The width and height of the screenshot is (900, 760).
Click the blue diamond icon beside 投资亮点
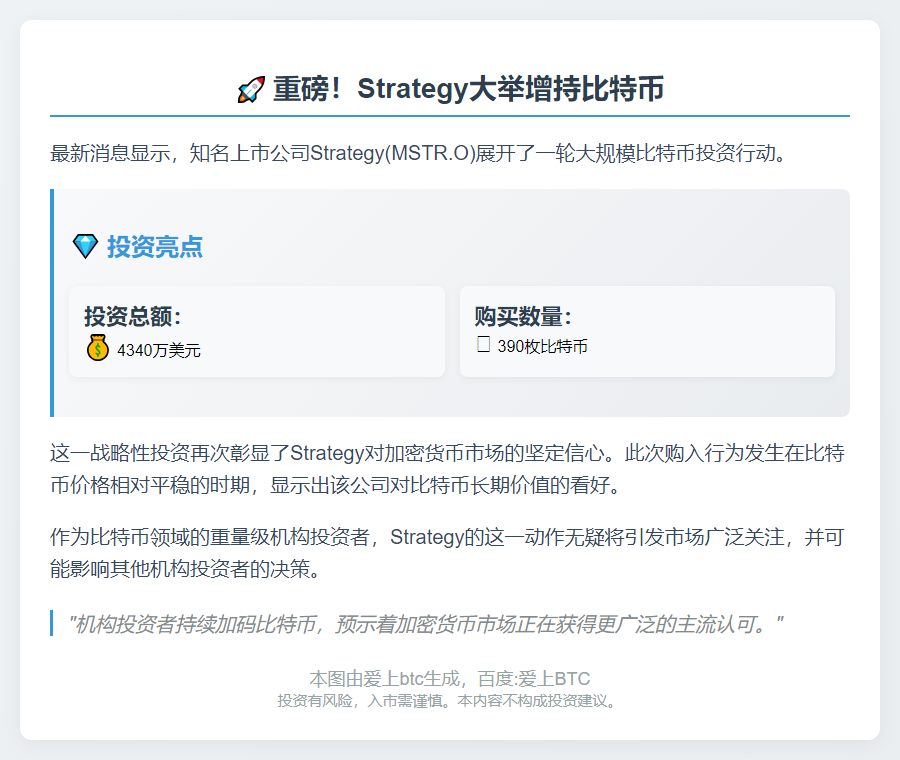pos(86,246)
